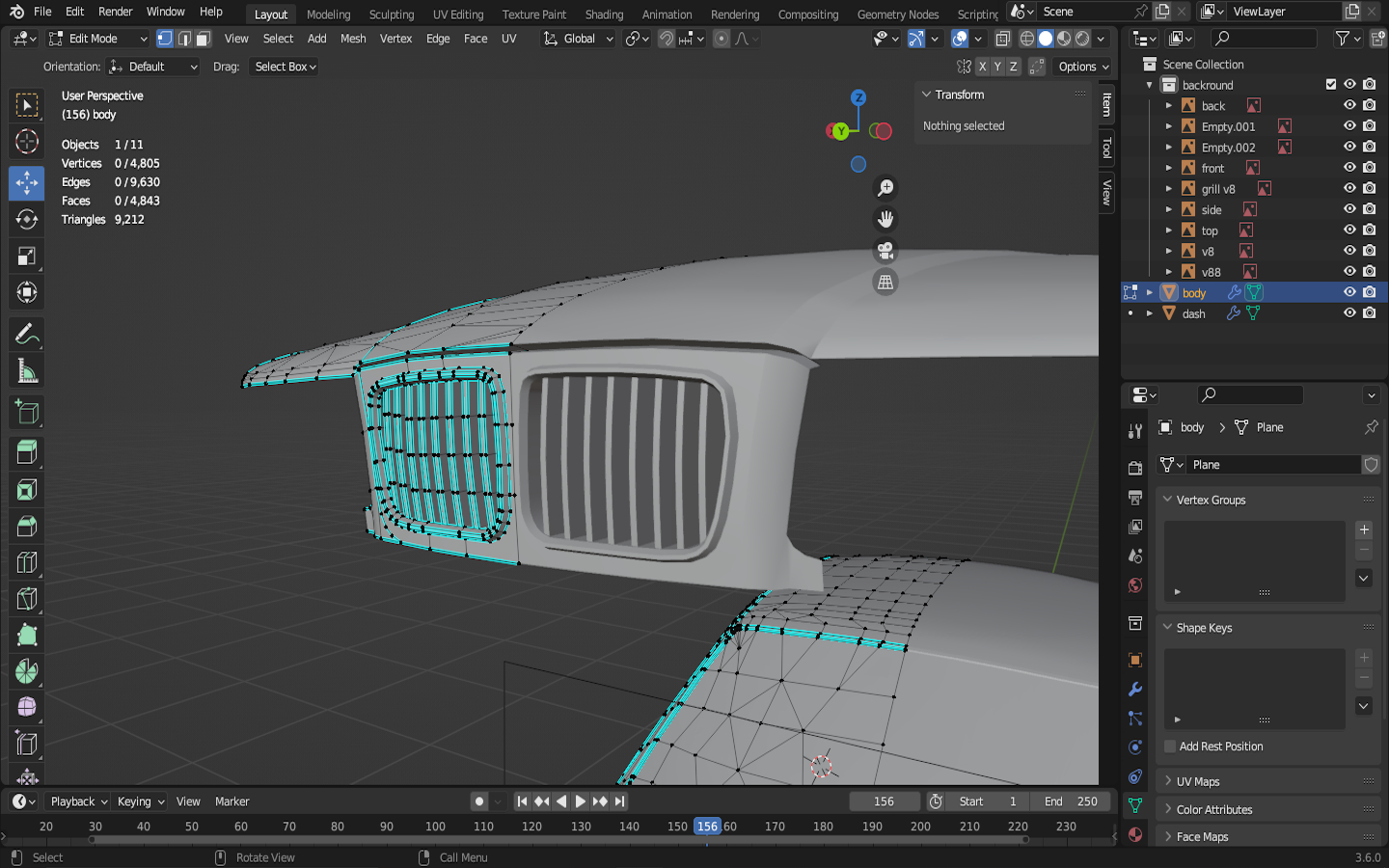Collapse the Vertex Groups panel
This screenshot has height=868, width=1389.
click(1167, 500)
